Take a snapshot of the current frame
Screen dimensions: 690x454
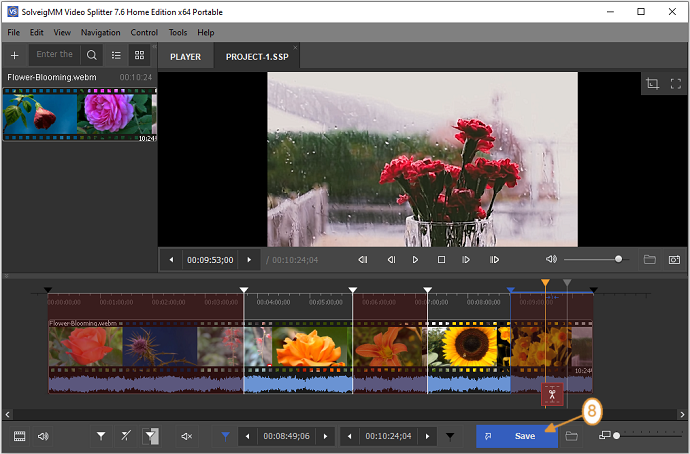click(x=674, y=260)
